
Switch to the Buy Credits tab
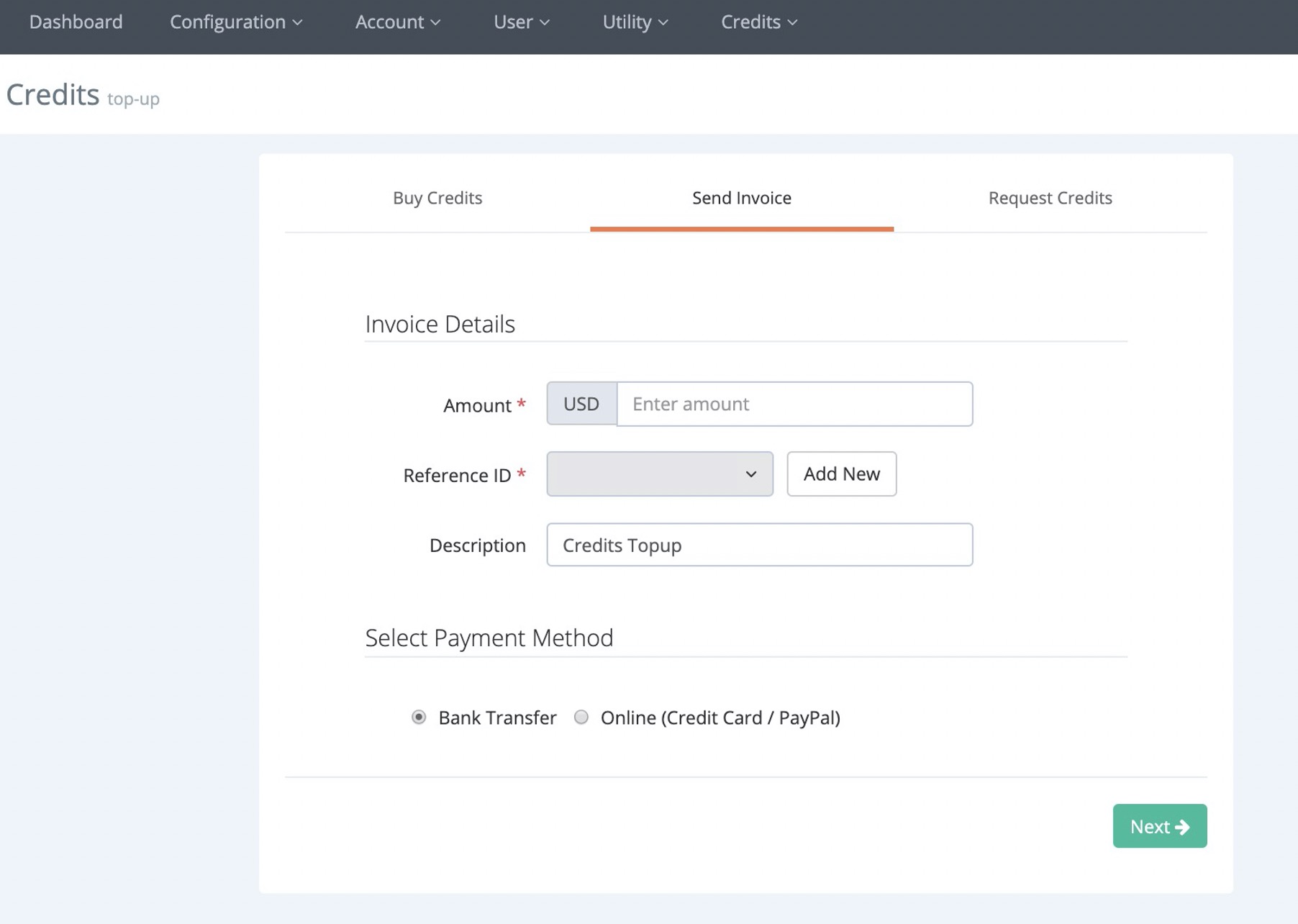[437, 198]
